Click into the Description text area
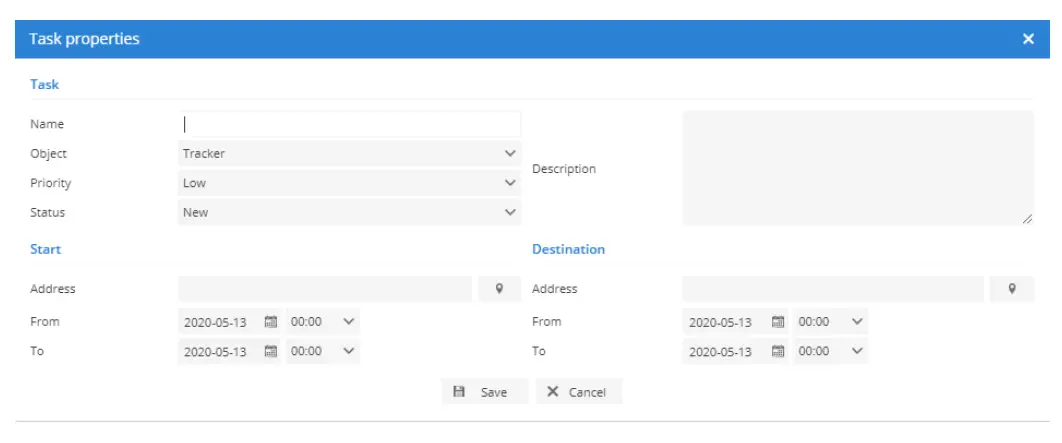 (858, 168)
